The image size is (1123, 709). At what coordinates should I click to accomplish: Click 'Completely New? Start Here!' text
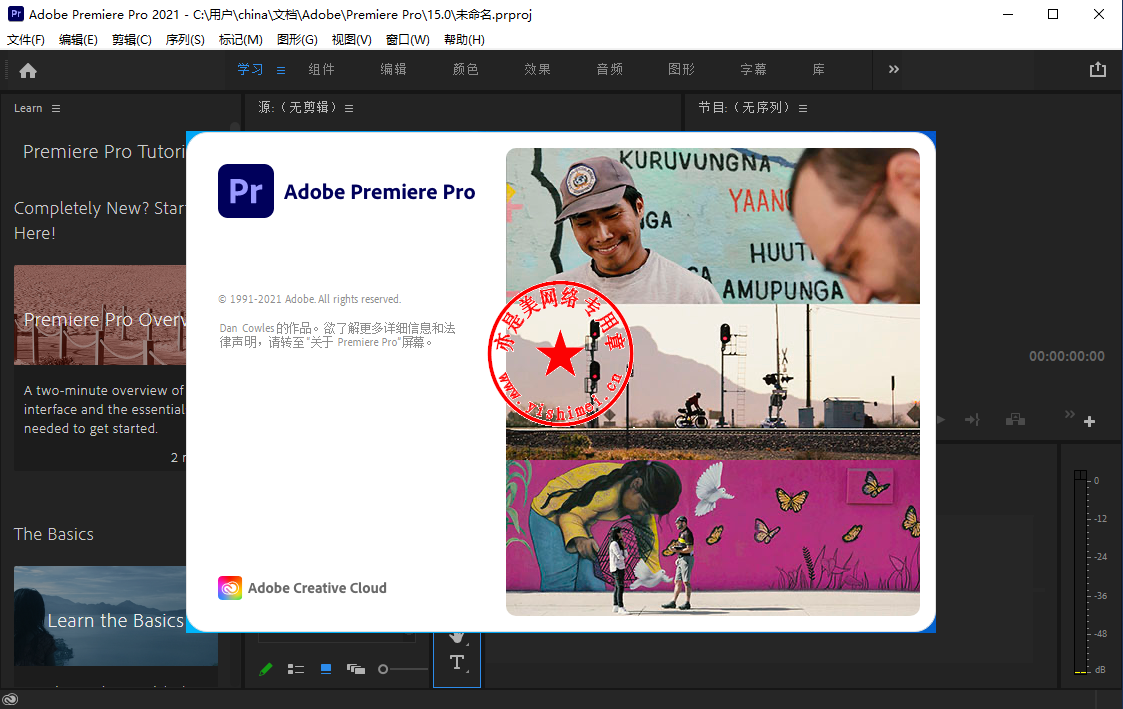click(x=100, y=221)
